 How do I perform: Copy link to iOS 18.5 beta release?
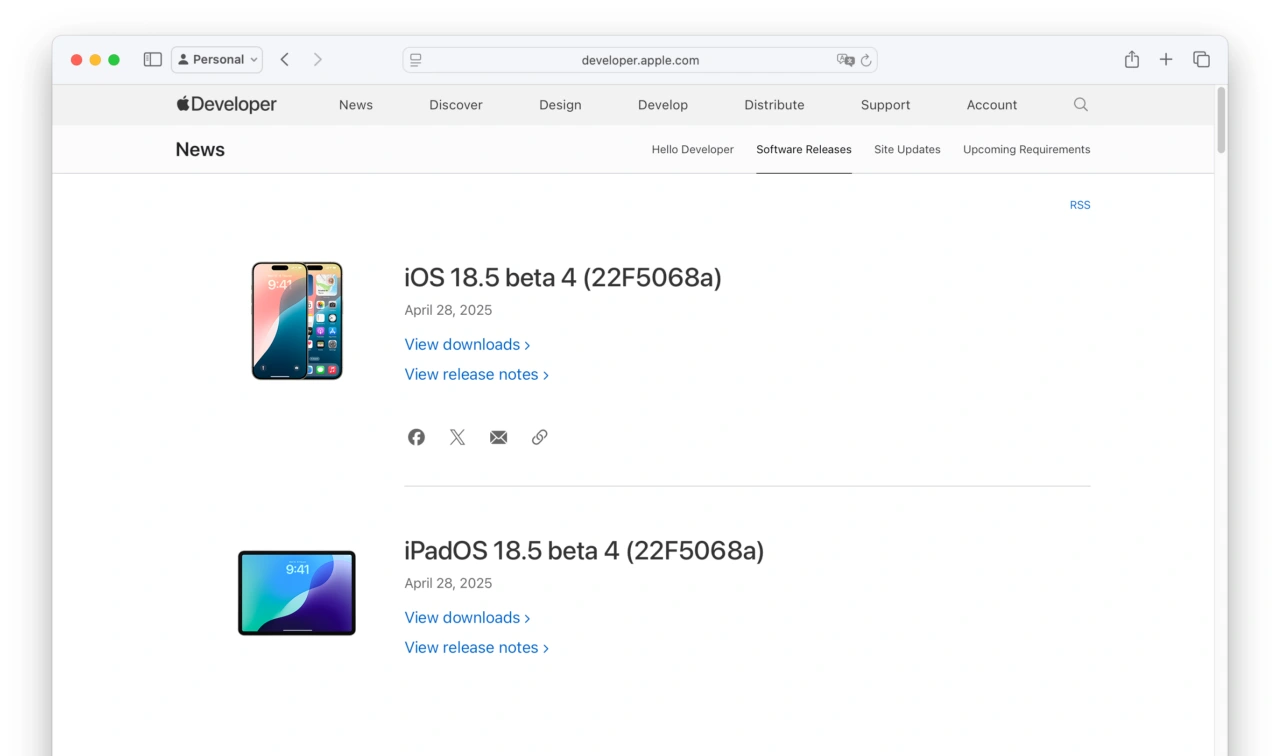[x=539, y=437]
